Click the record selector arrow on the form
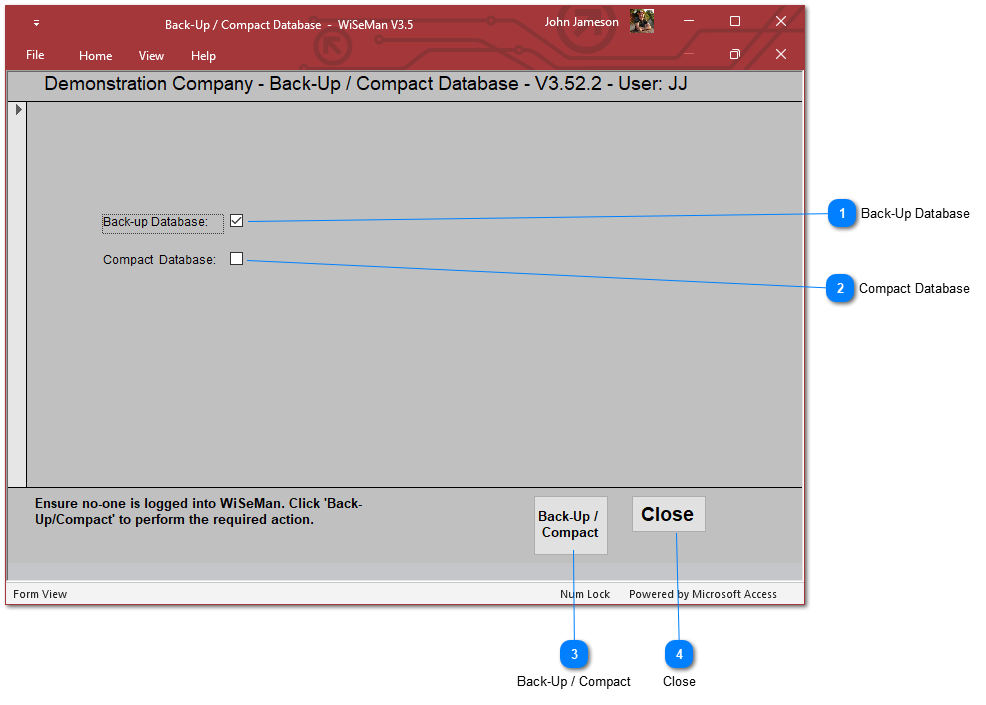This screenshot has width=986, height=705. [x=18, y=109]
